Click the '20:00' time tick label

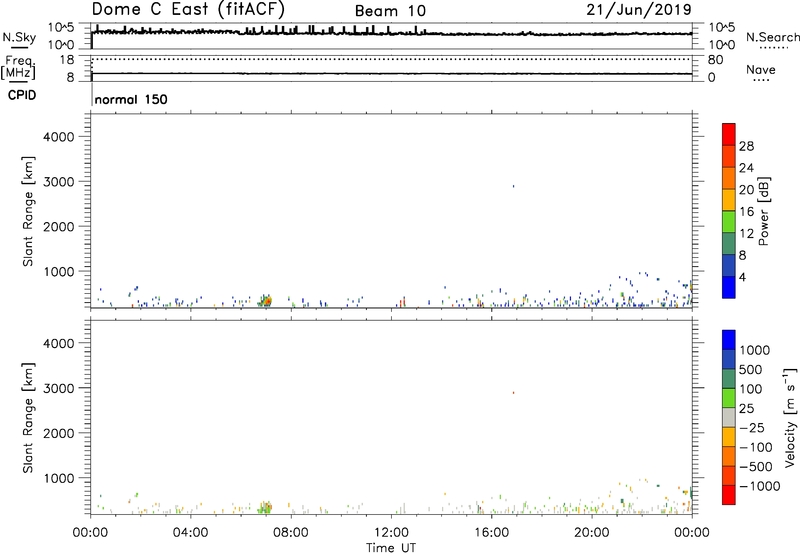tap(591, 533)
